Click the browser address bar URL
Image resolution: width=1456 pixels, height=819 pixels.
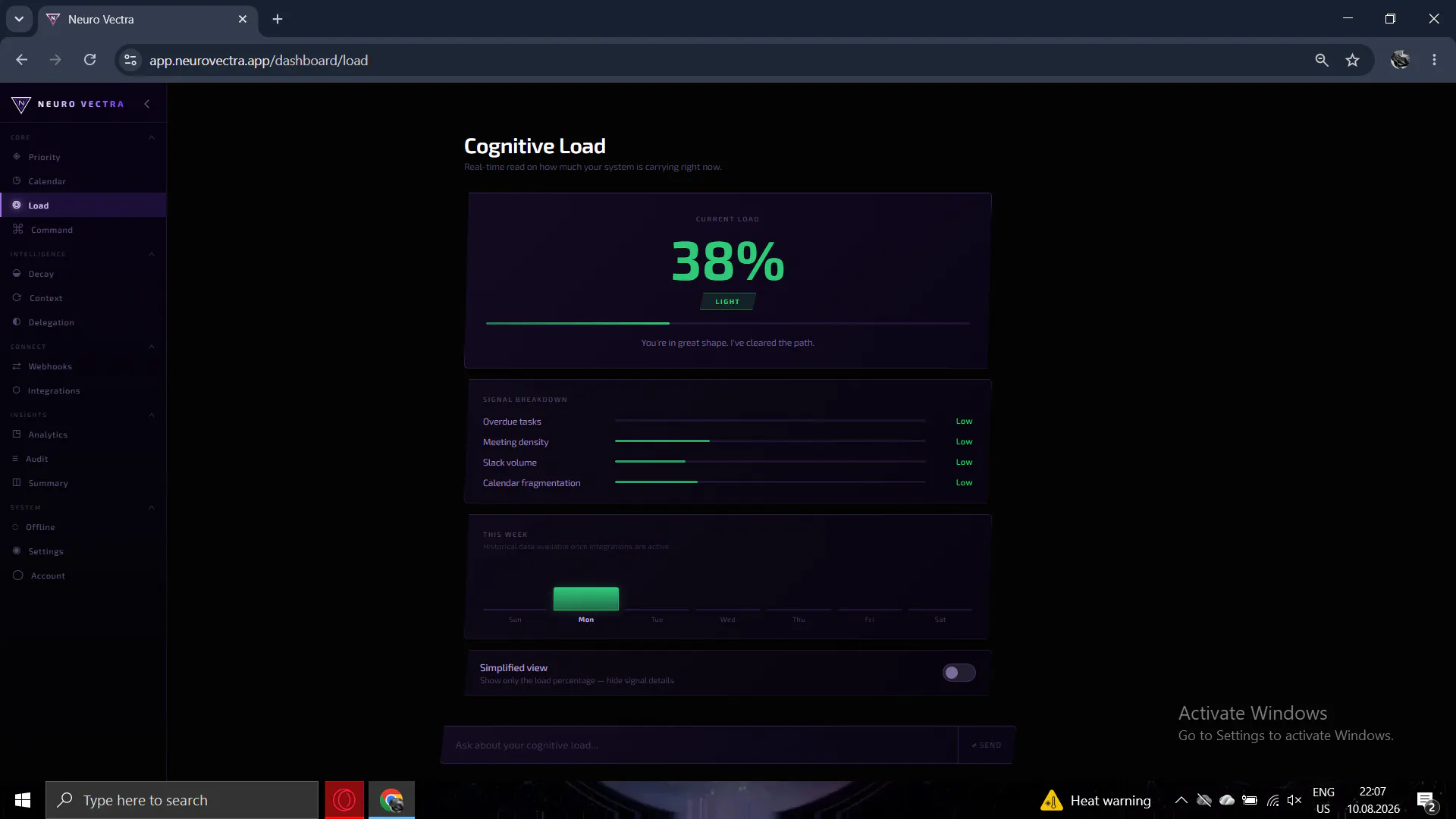point(259,61)
